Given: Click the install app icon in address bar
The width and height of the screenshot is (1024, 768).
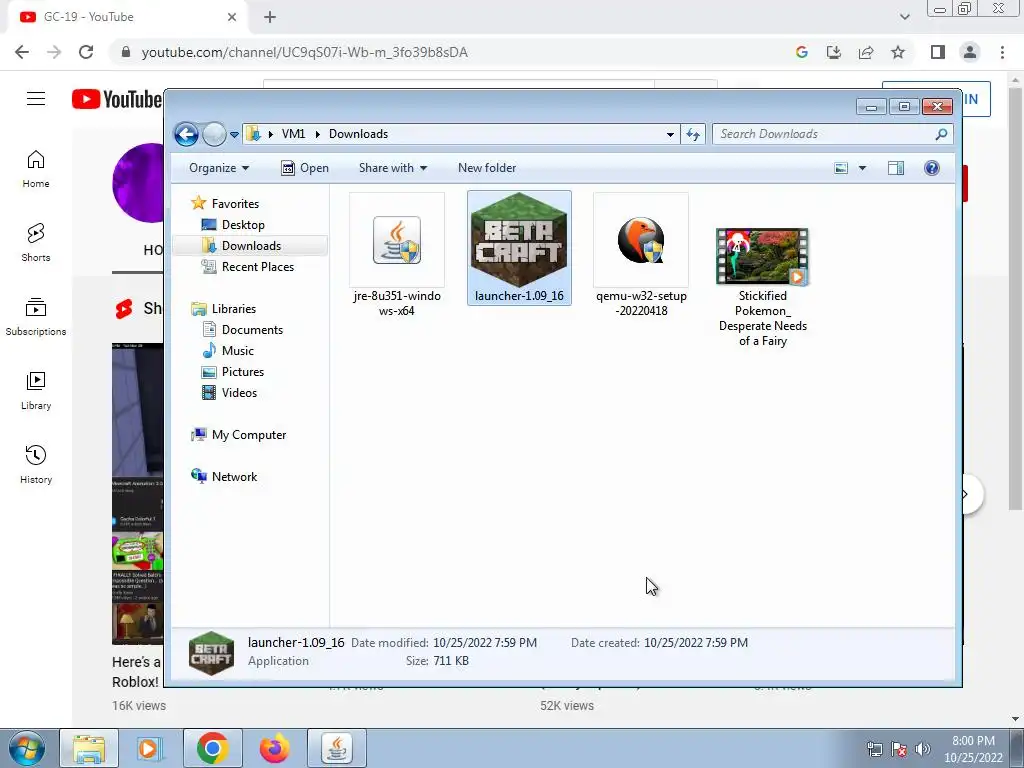Looking at the screenshot, I should tap(834, 52).
